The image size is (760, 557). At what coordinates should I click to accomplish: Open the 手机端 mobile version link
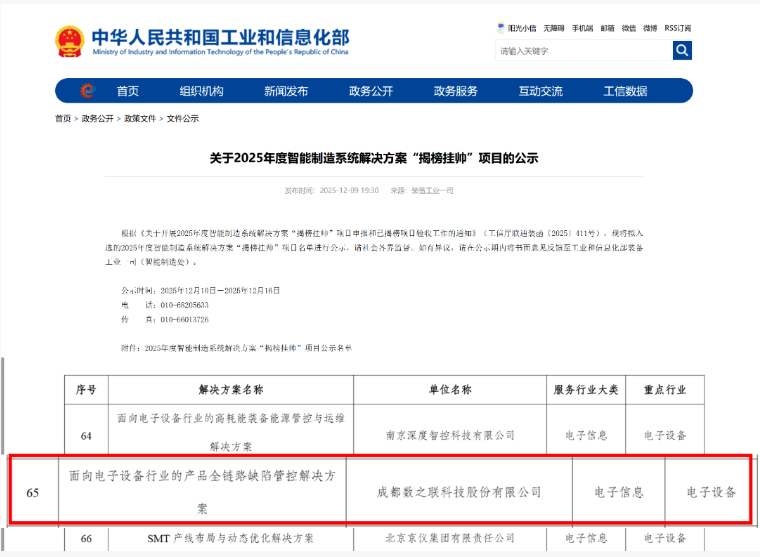tap(582, 28)
